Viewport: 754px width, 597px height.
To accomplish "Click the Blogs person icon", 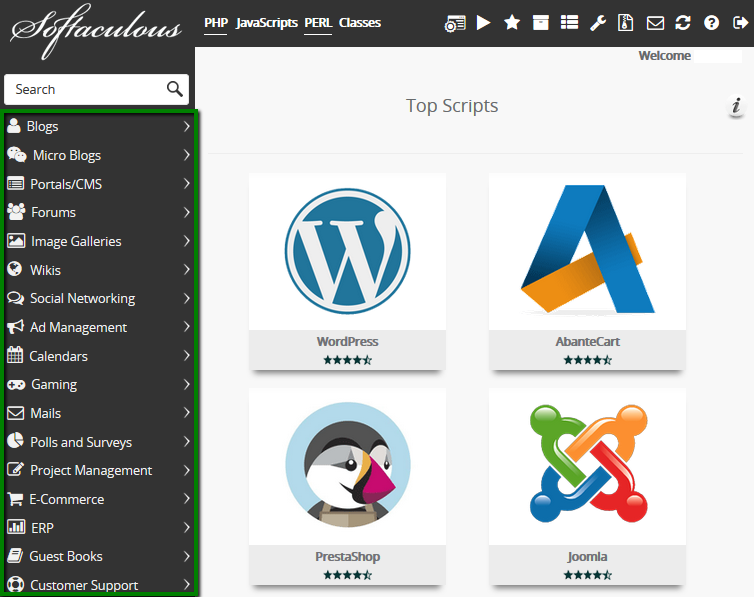I will [14, 125].
